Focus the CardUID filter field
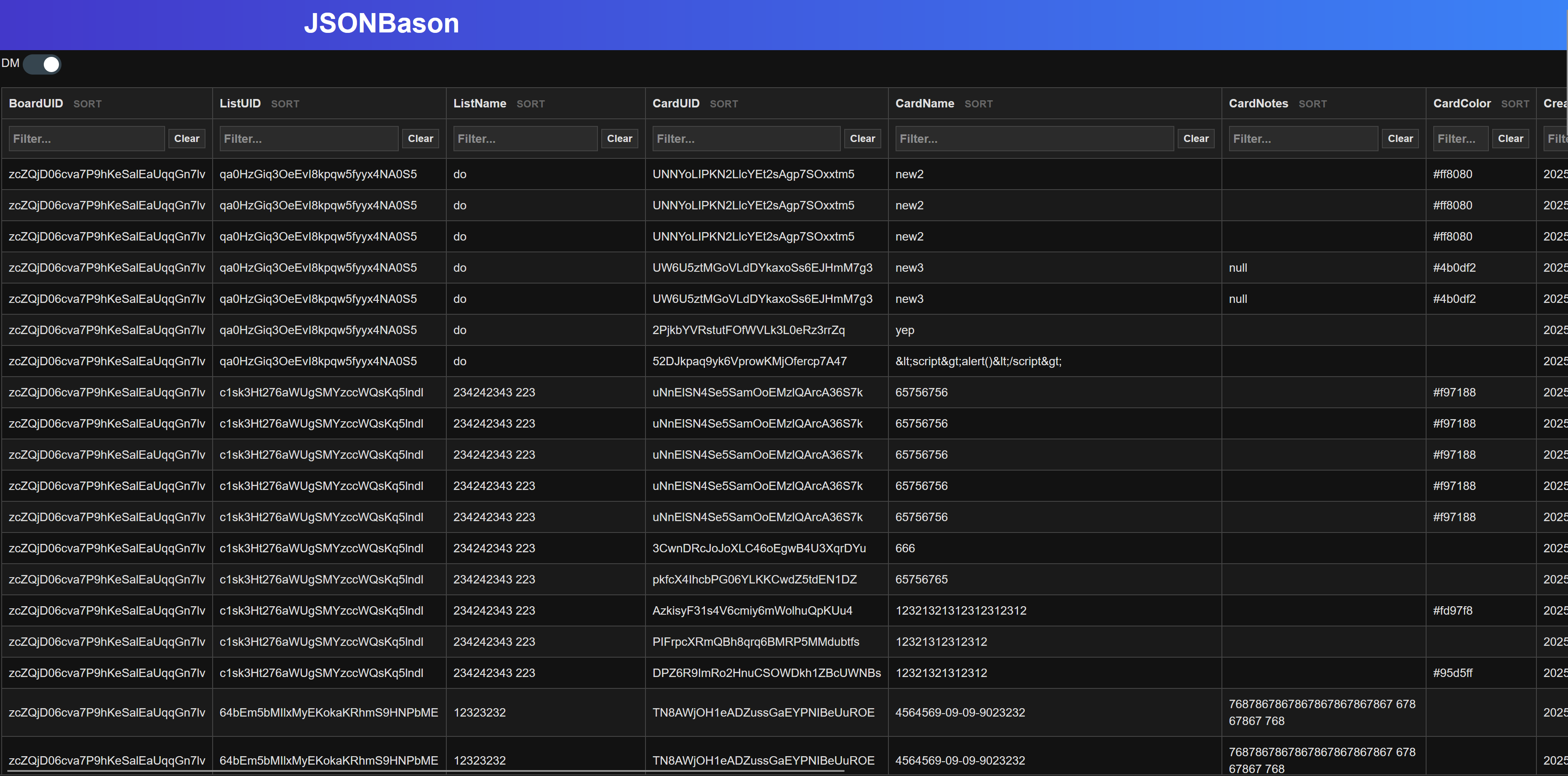The image size is (1568, 776). point(746,139)
